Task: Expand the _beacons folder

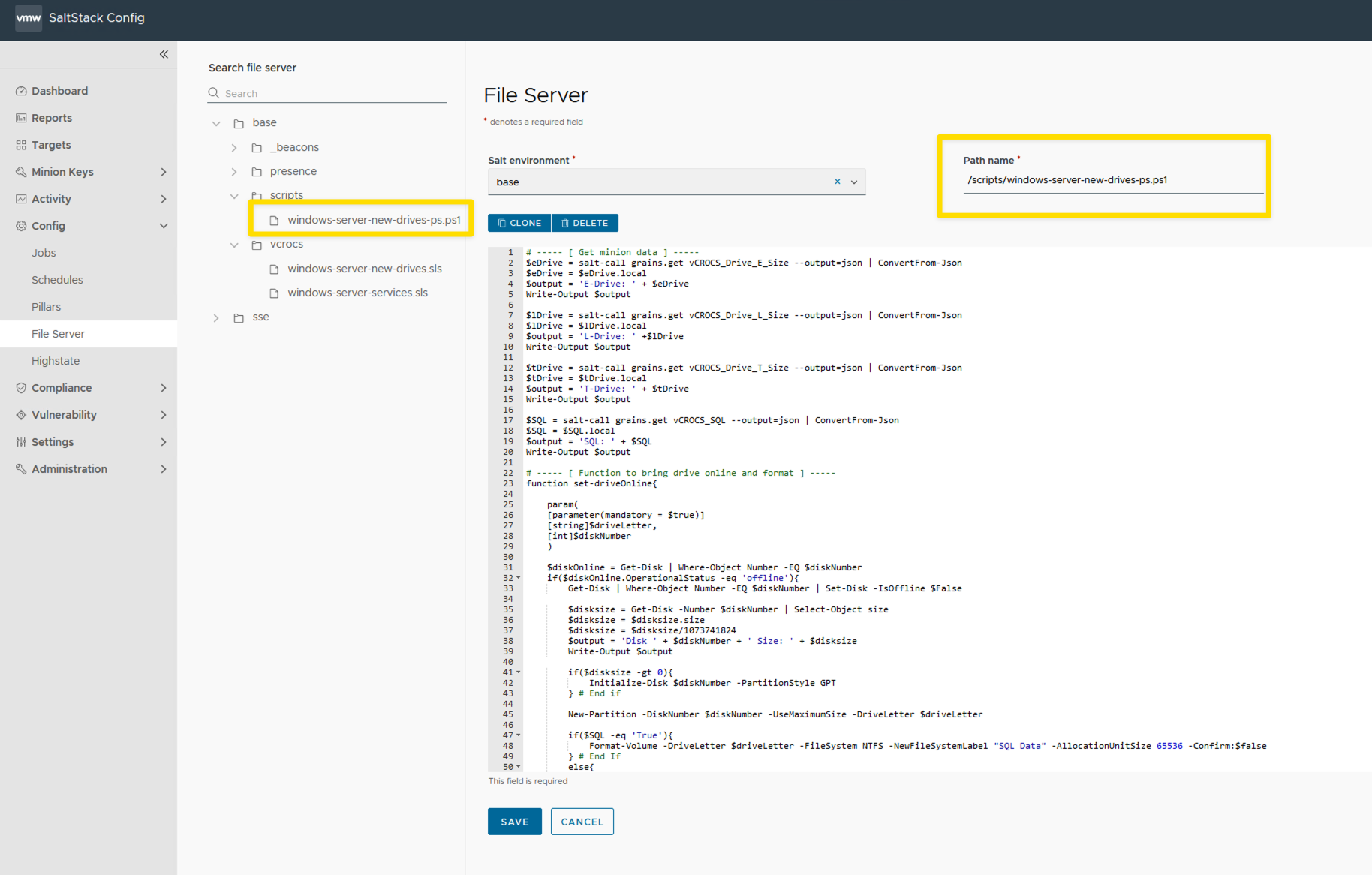Action: (234, 148)
